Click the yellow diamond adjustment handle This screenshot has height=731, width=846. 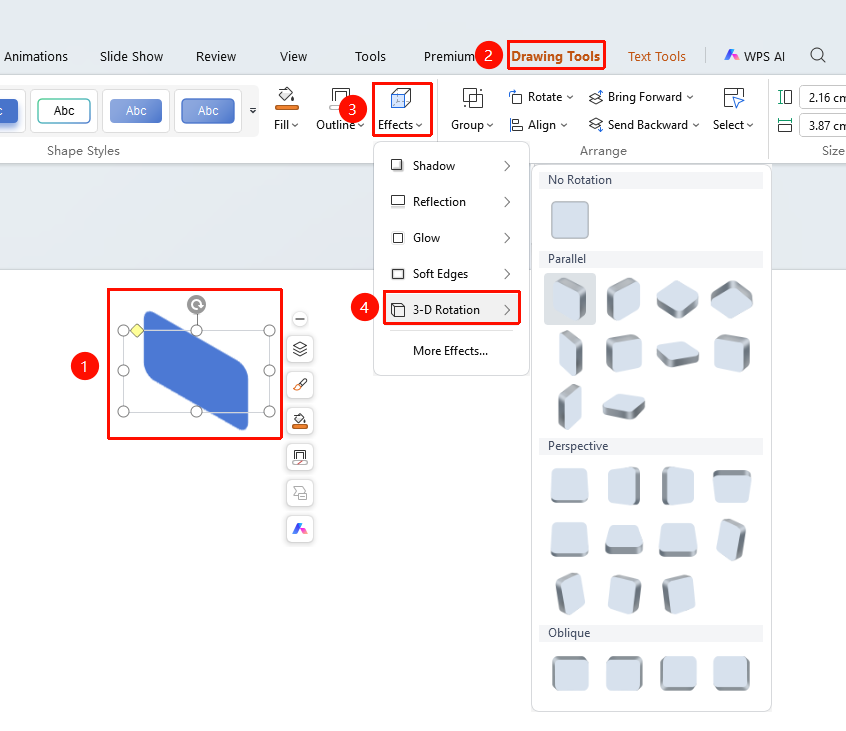click(137, 330)
